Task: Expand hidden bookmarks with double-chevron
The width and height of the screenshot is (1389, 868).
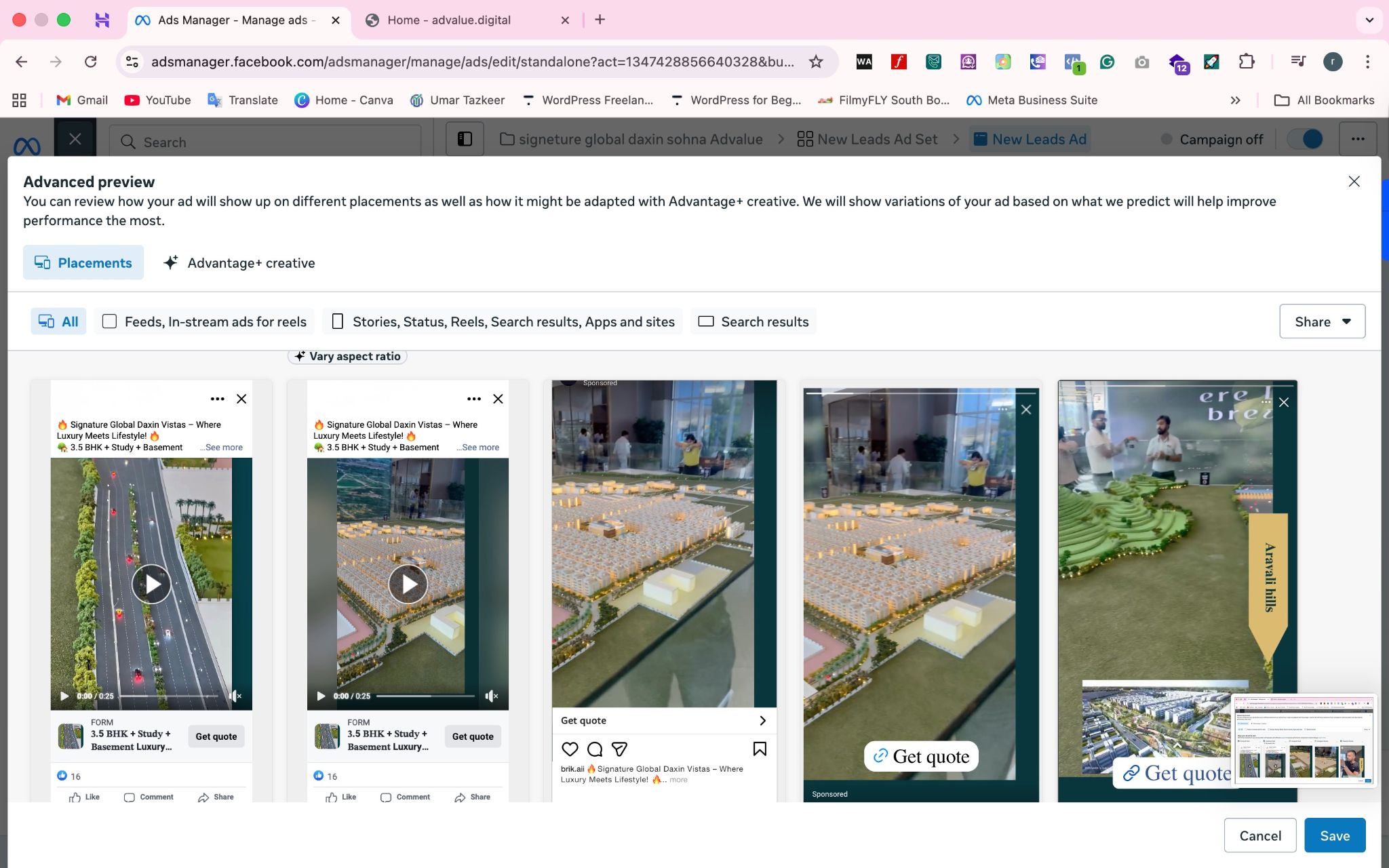Action: [1235, 100]
